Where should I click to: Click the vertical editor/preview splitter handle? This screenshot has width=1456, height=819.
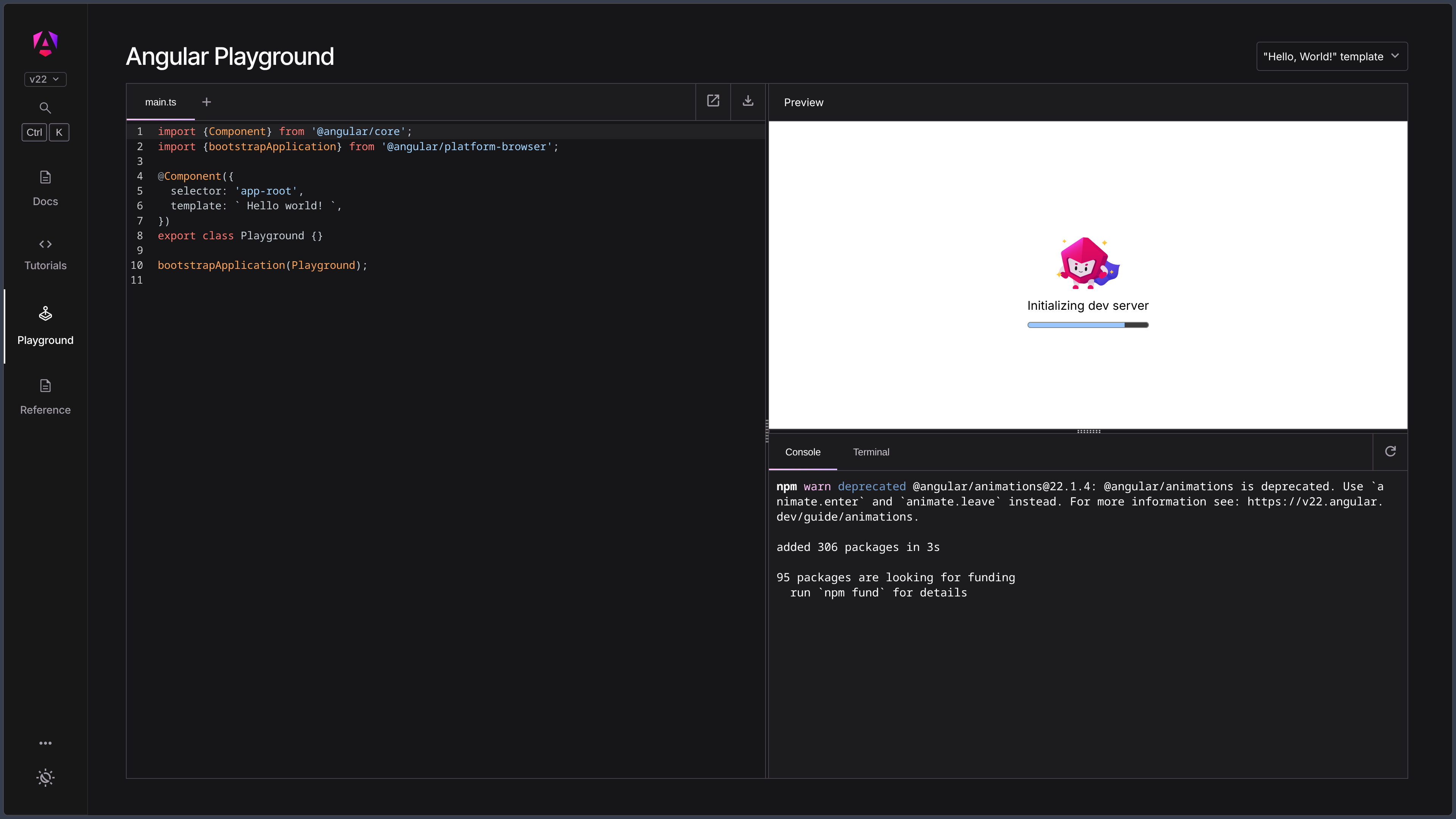(x=767, y=431)
